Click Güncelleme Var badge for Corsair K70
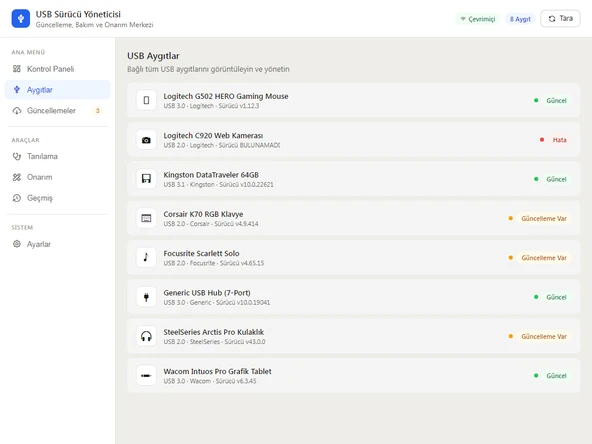Viewport: 592px width, 444px height. 544,218
